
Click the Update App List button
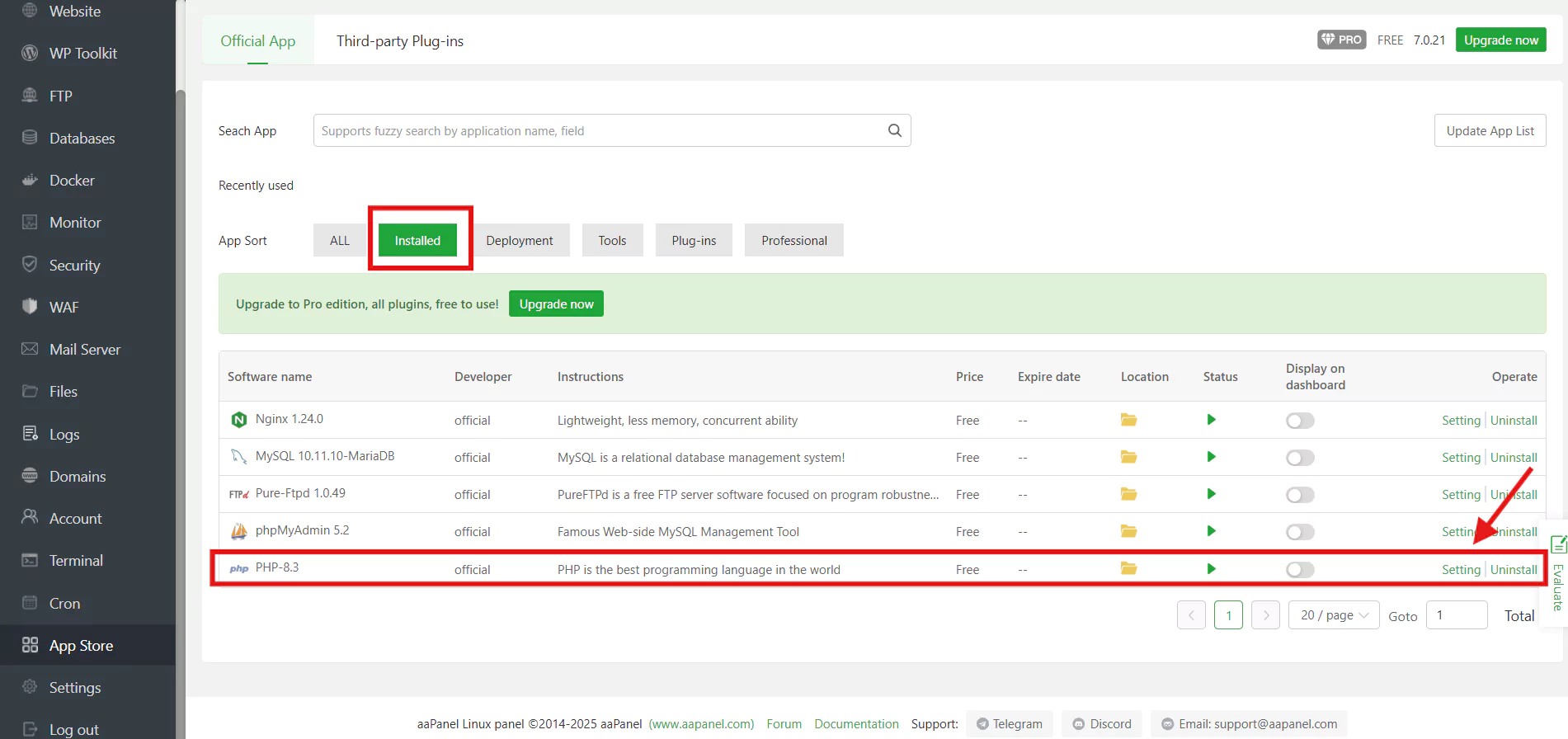[x=1490, y=130]
